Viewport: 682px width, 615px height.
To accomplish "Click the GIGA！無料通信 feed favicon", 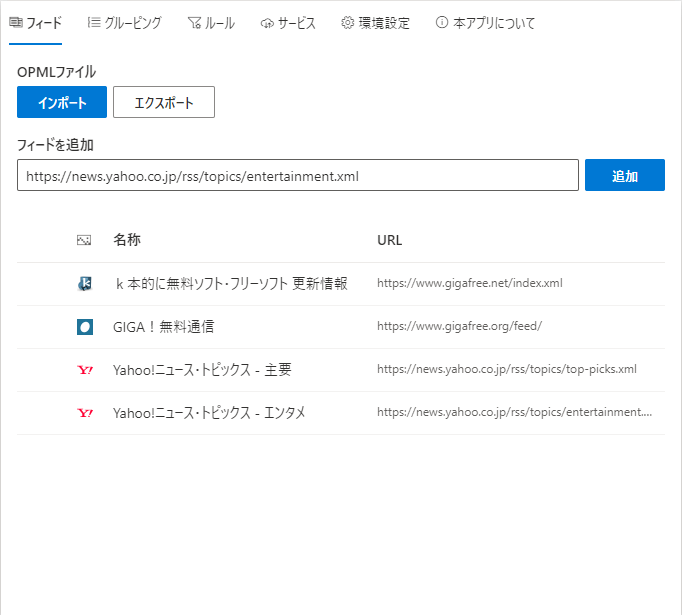I will pyautogui.click(x=85, y=327).
